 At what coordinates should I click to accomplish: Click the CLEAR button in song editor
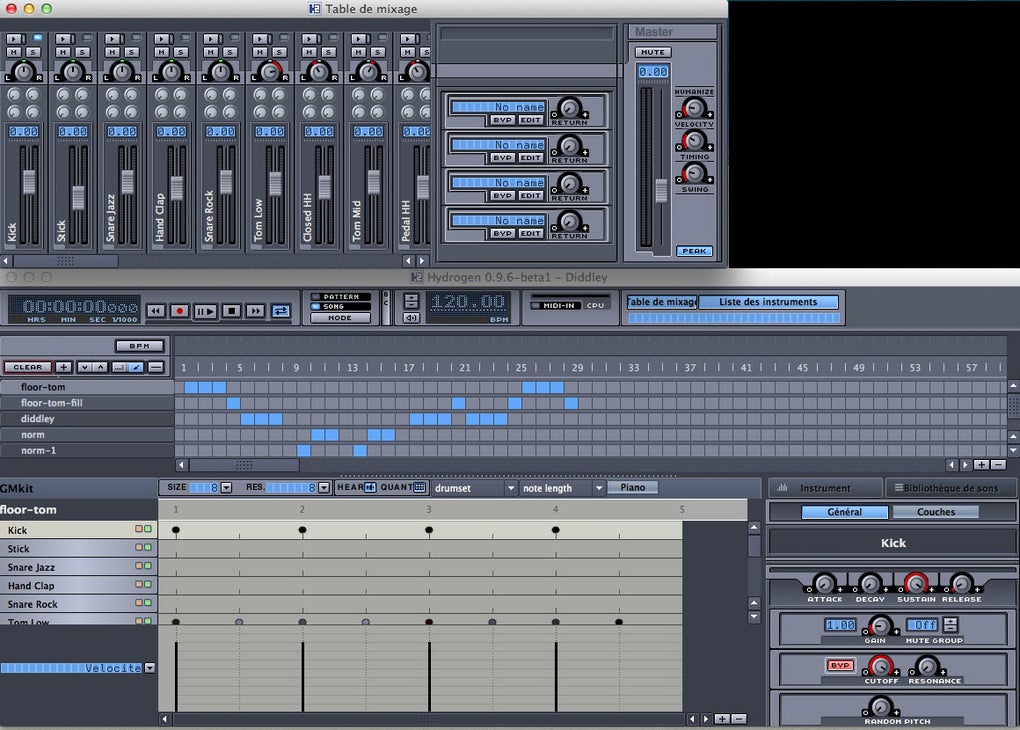pyautogui.click(x=27, y=367)
